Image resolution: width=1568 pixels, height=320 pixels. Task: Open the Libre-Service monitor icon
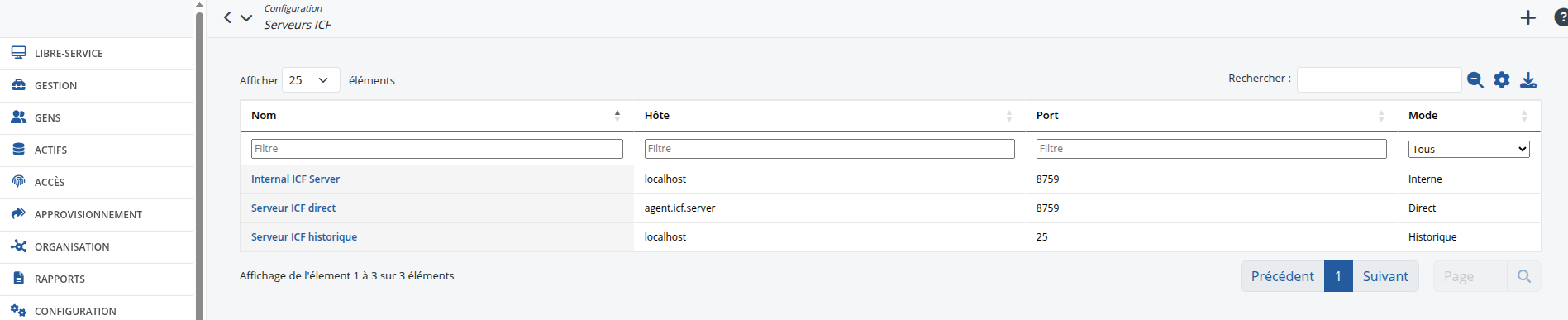pos(18,52)
